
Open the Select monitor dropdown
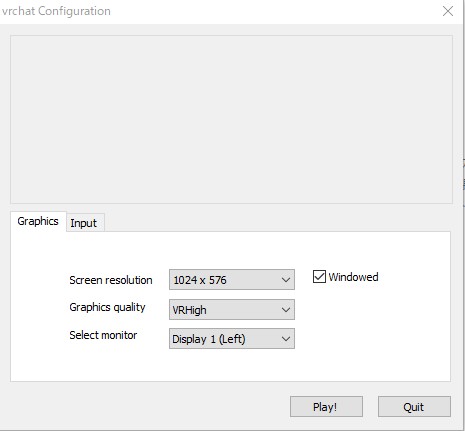(232, 339)
